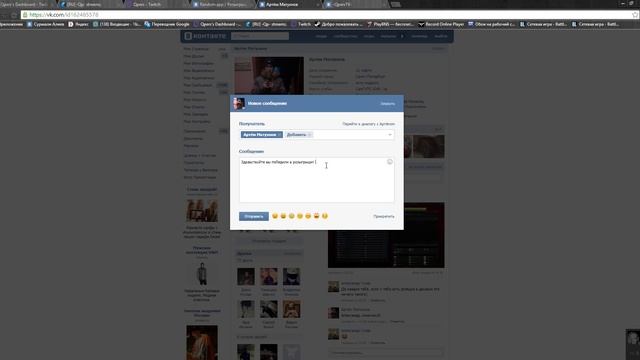The height and width of the screenshot is (360, 640).
Task: Click the VK search field in page header
Action: point(260,36)
